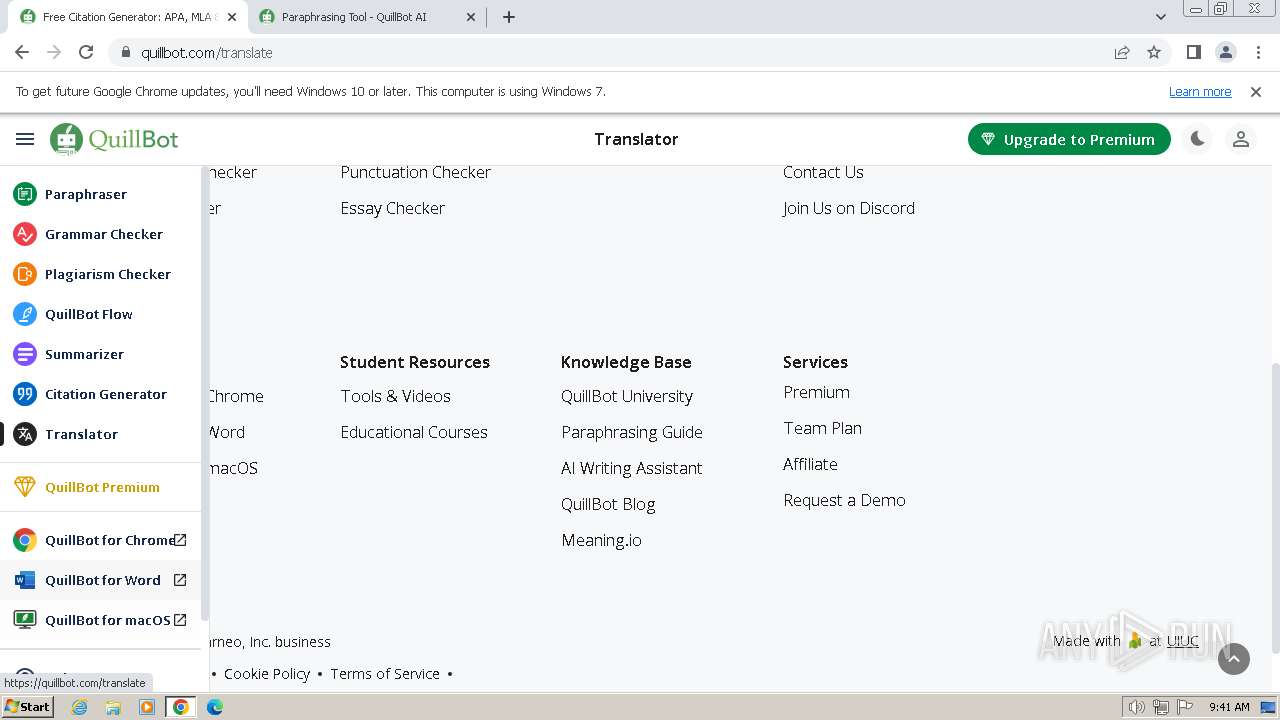Open Cookie Policy link
The height and width of the screenshot is (720, 1280).
click(x=267, y=674)
